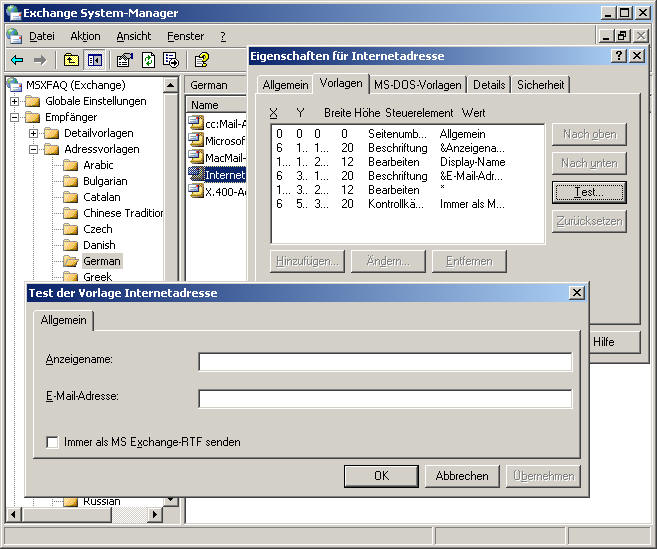Click the Arabic folder icon

[x=70, y=166]
